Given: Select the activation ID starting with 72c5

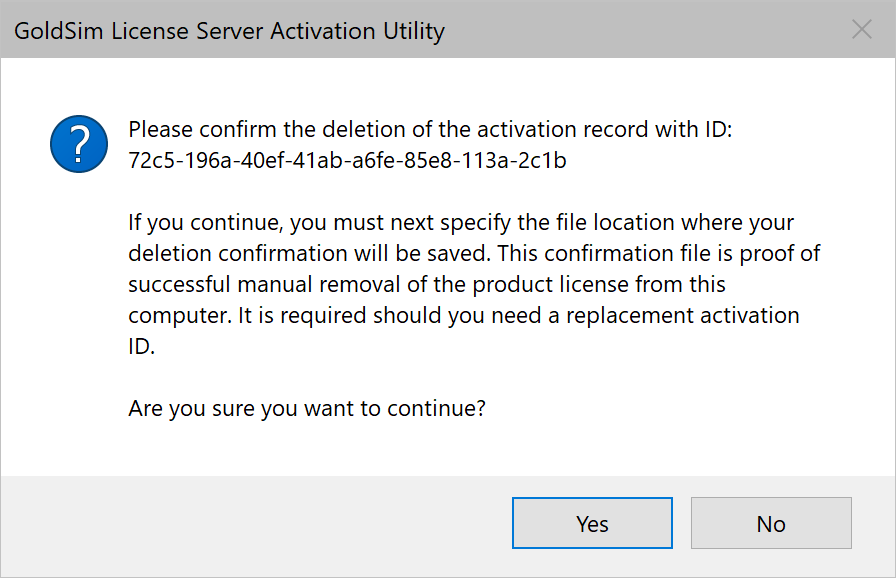Looking at the screenshot, I should point(347,160).
